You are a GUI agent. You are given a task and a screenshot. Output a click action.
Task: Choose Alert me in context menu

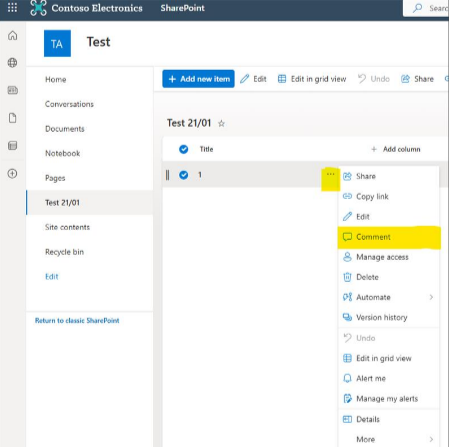click(x=389, y=378)
